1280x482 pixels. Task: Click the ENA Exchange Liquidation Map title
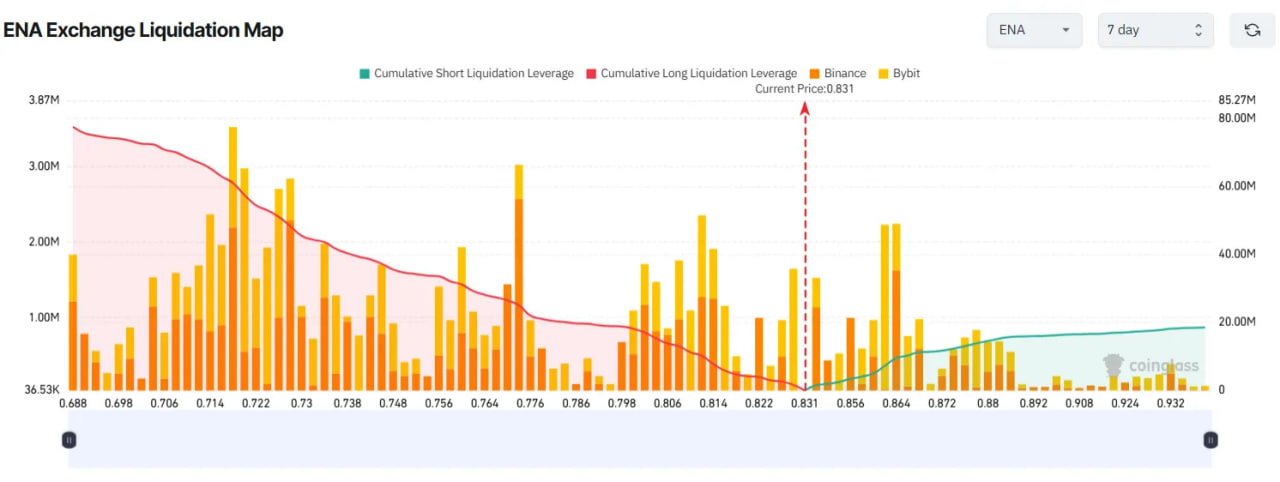[143, 30]
